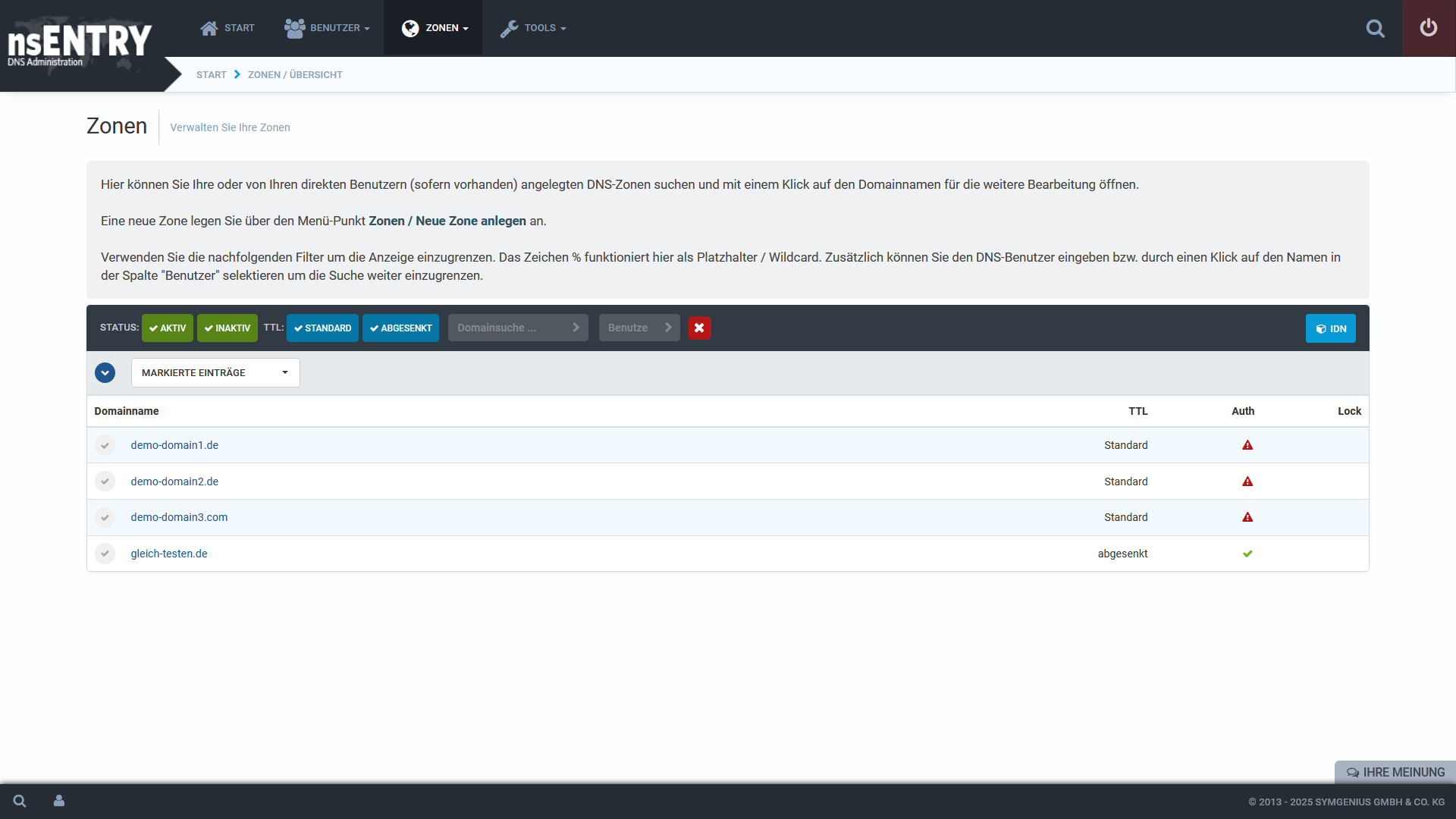1456x819 pixels.
Task: Click auth warning icon for demo-domain1.de
Action: coord(1247,445)
